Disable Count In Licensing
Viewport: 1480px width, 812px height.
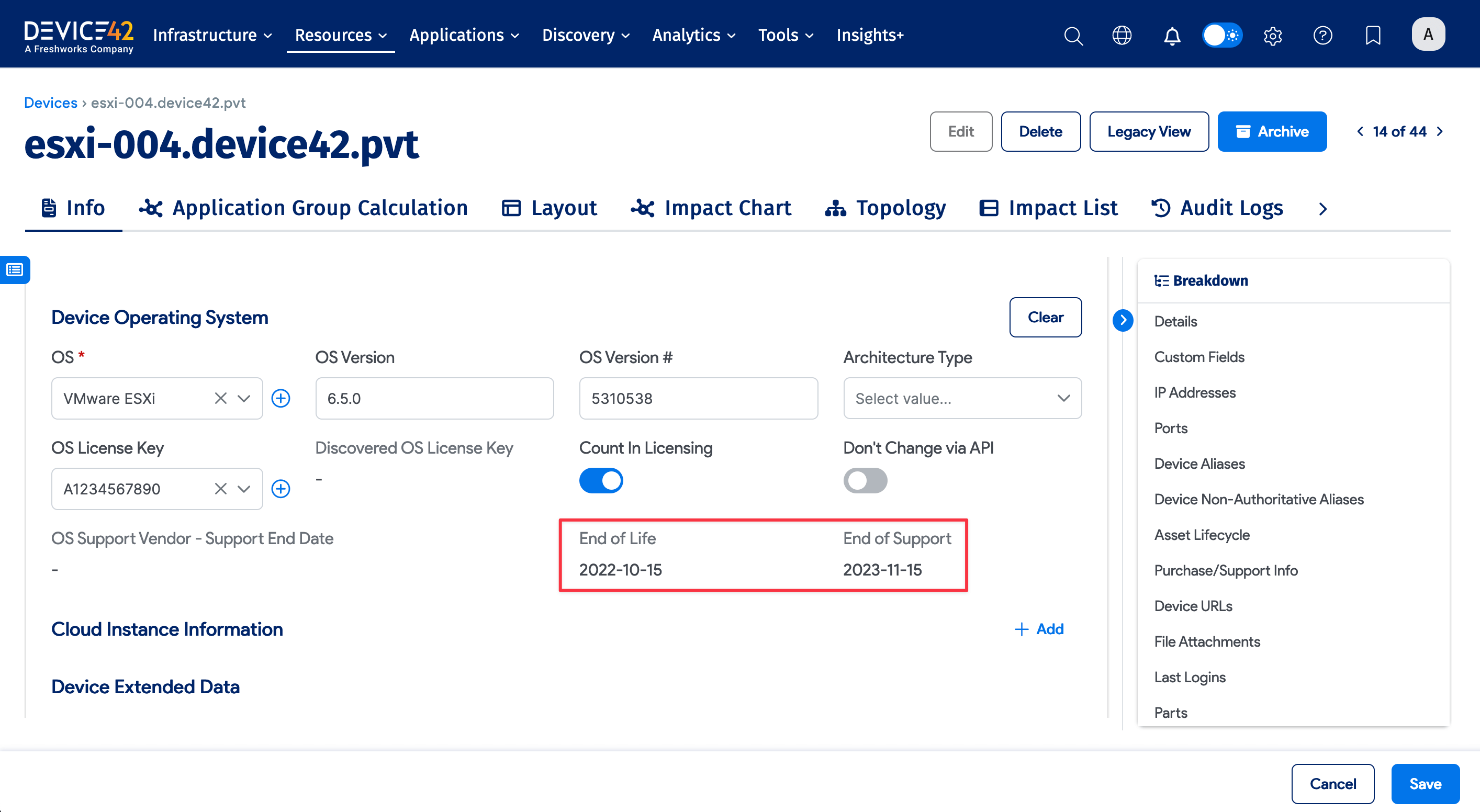click(601, 481)
